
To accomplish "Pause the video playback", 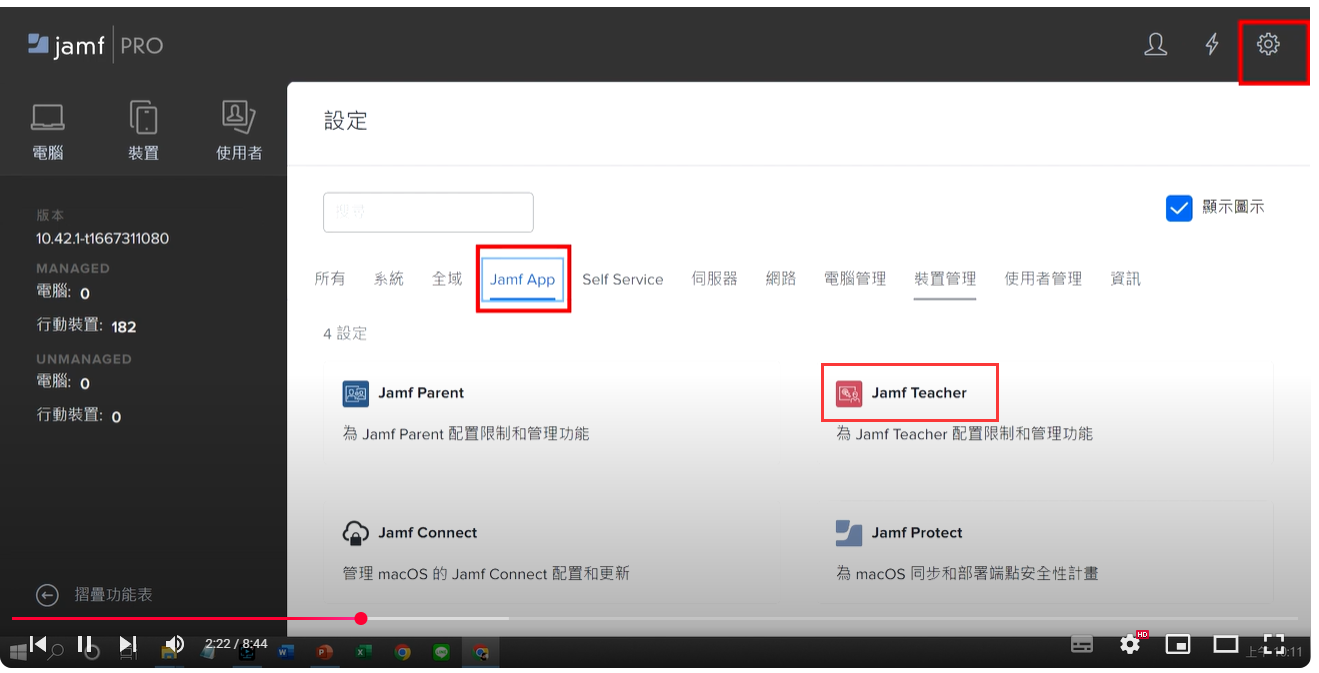I will point(85,644).
